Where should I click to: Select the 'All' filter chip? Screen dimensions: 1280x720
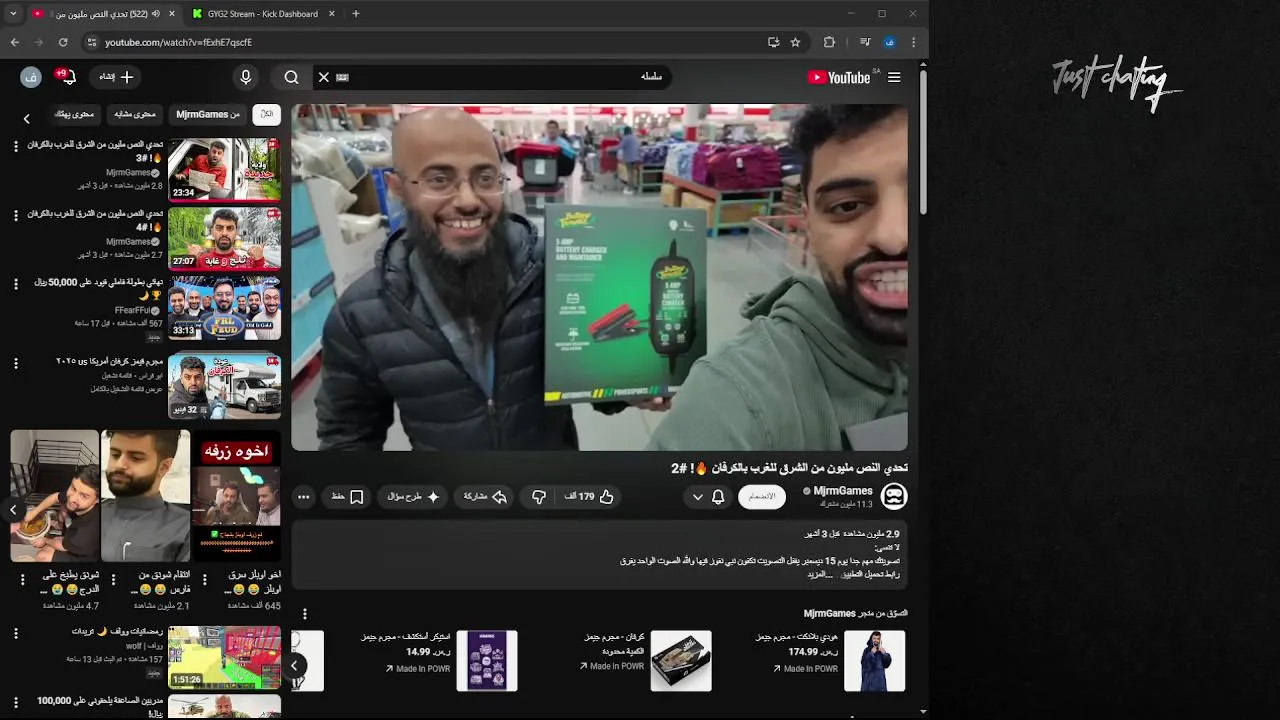(266, 114)
